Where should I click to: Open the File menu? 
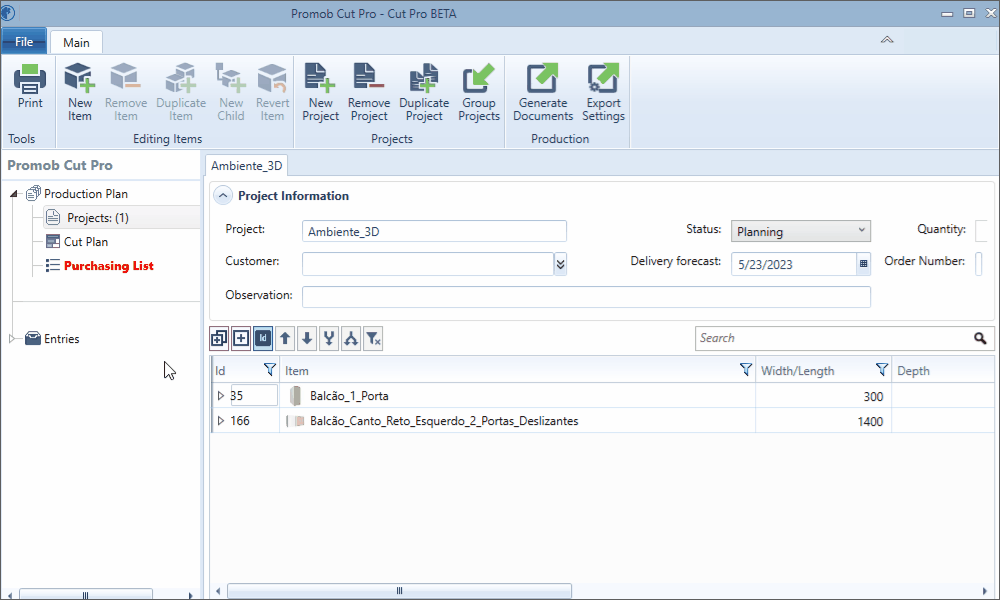click(24, 41)
